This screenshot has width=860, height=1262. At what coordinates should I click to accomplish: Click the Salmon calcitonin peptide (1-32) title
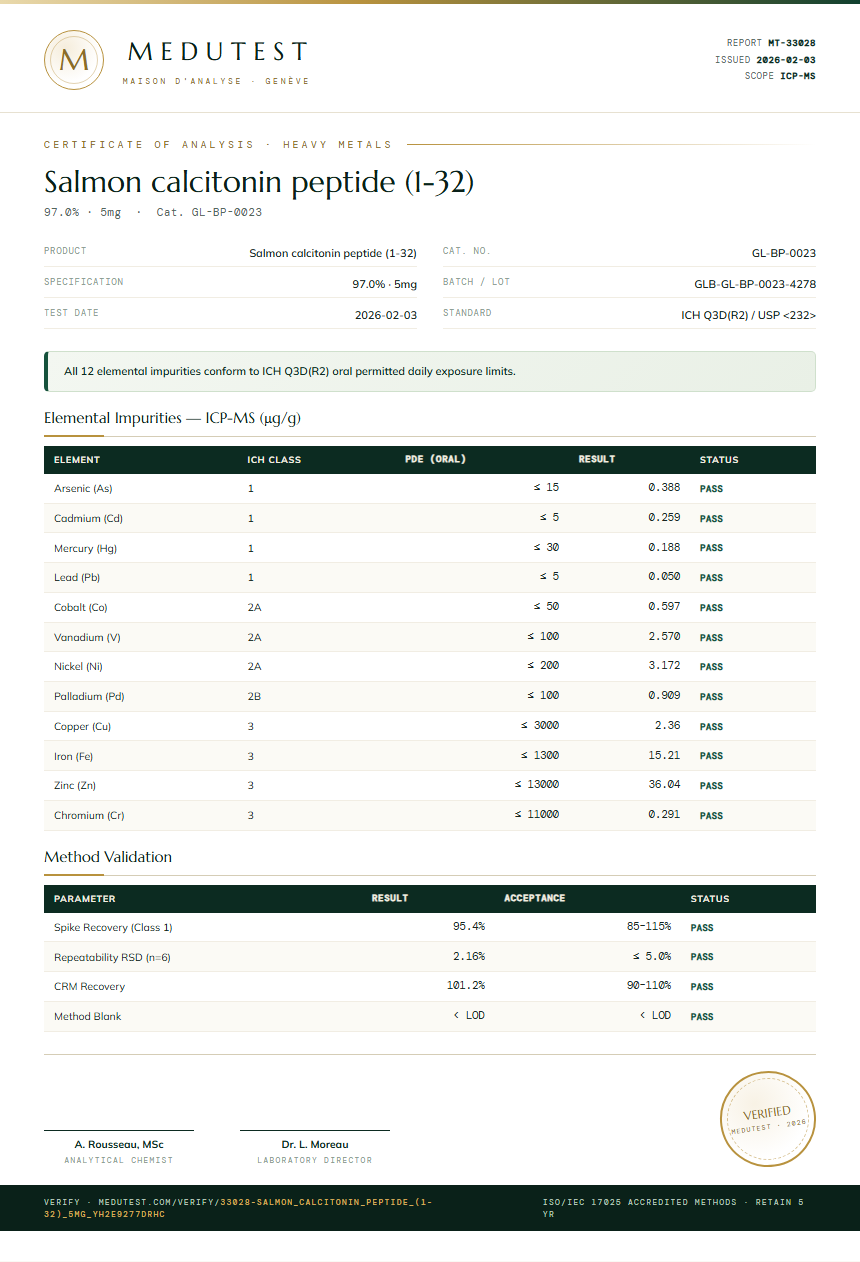click(259, 182)
